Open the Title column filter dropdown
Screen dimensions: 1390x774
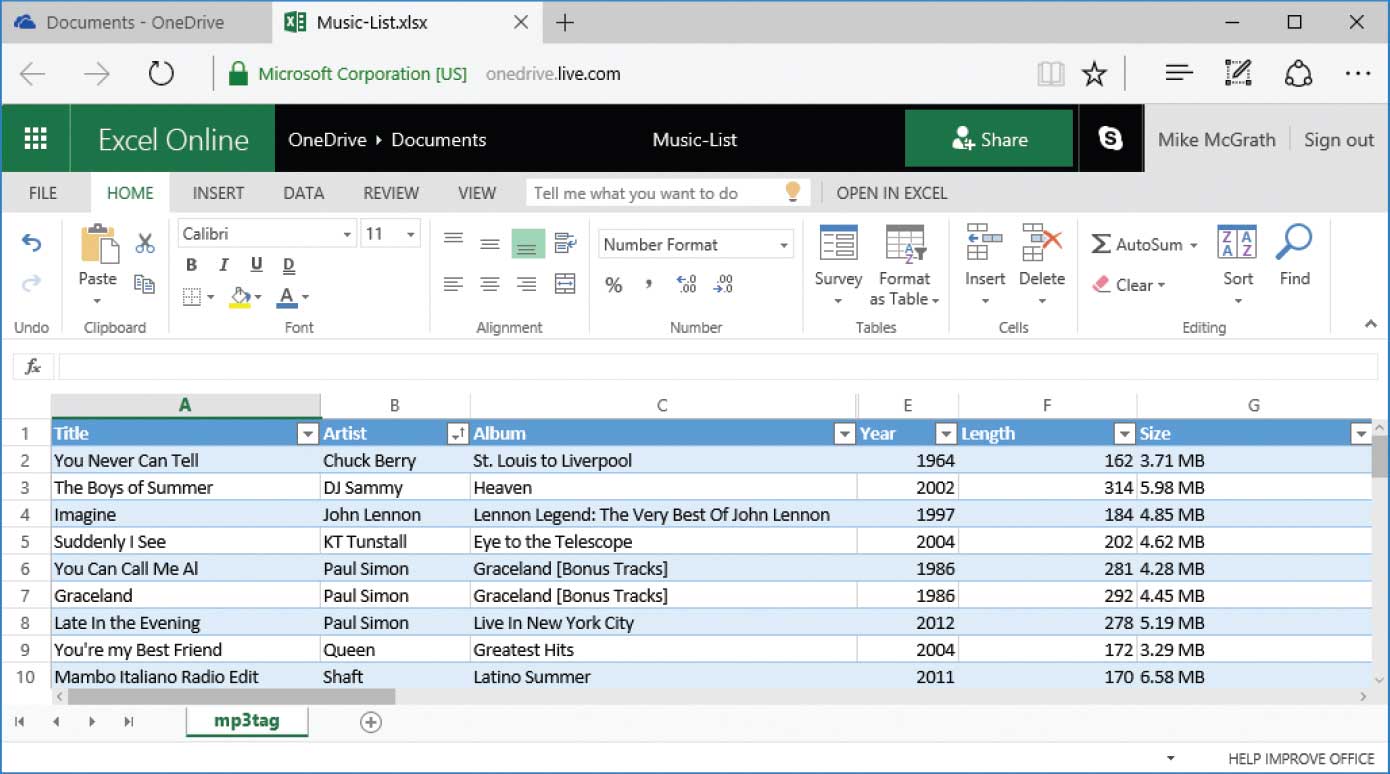tap(308, 434)
